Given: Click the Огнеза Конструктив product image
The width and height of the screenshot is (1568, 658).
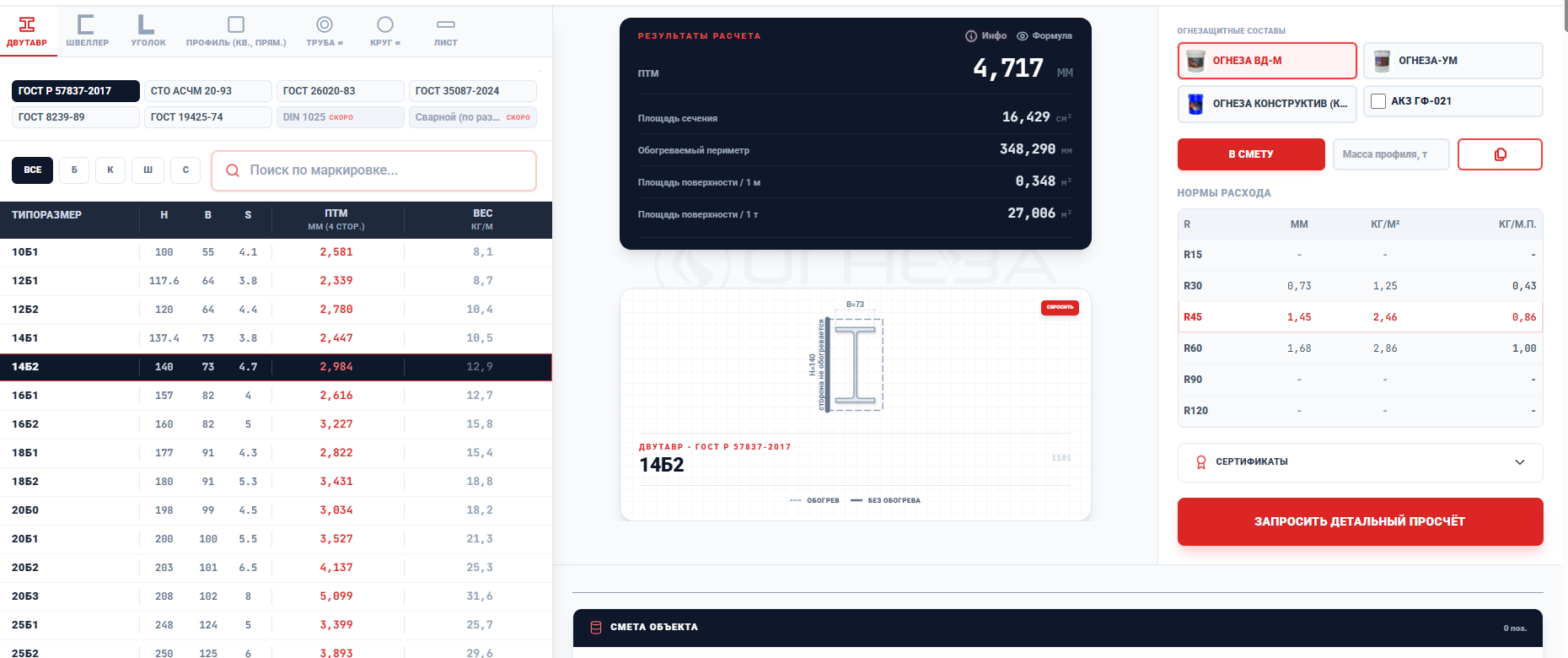Looking at the screenshot, I should pos(1195,104).
